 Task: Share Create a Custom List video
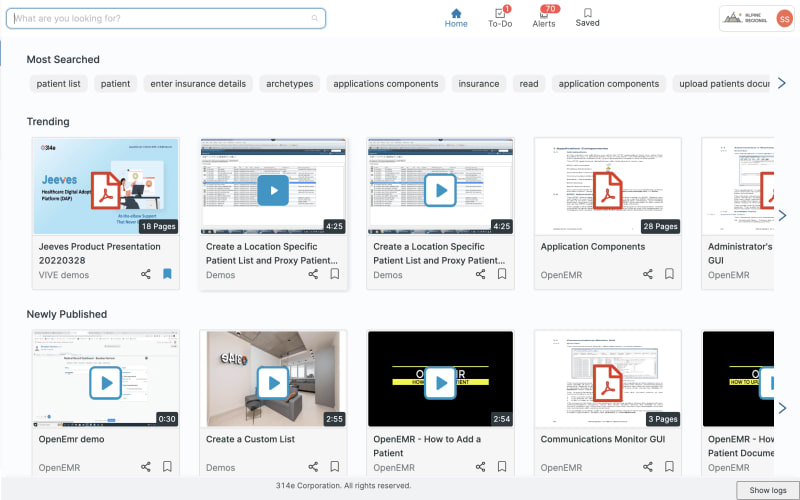coord(313,467)
